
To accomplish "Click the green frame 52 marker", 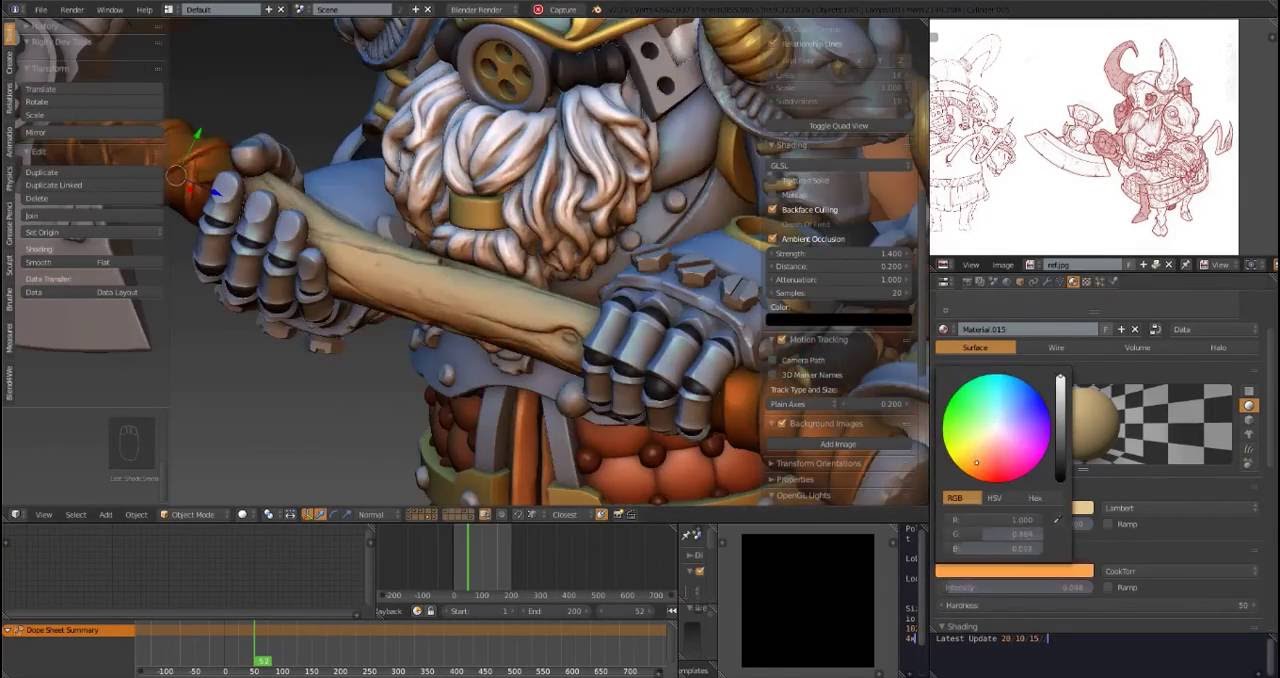I will [x=262, y=661].
